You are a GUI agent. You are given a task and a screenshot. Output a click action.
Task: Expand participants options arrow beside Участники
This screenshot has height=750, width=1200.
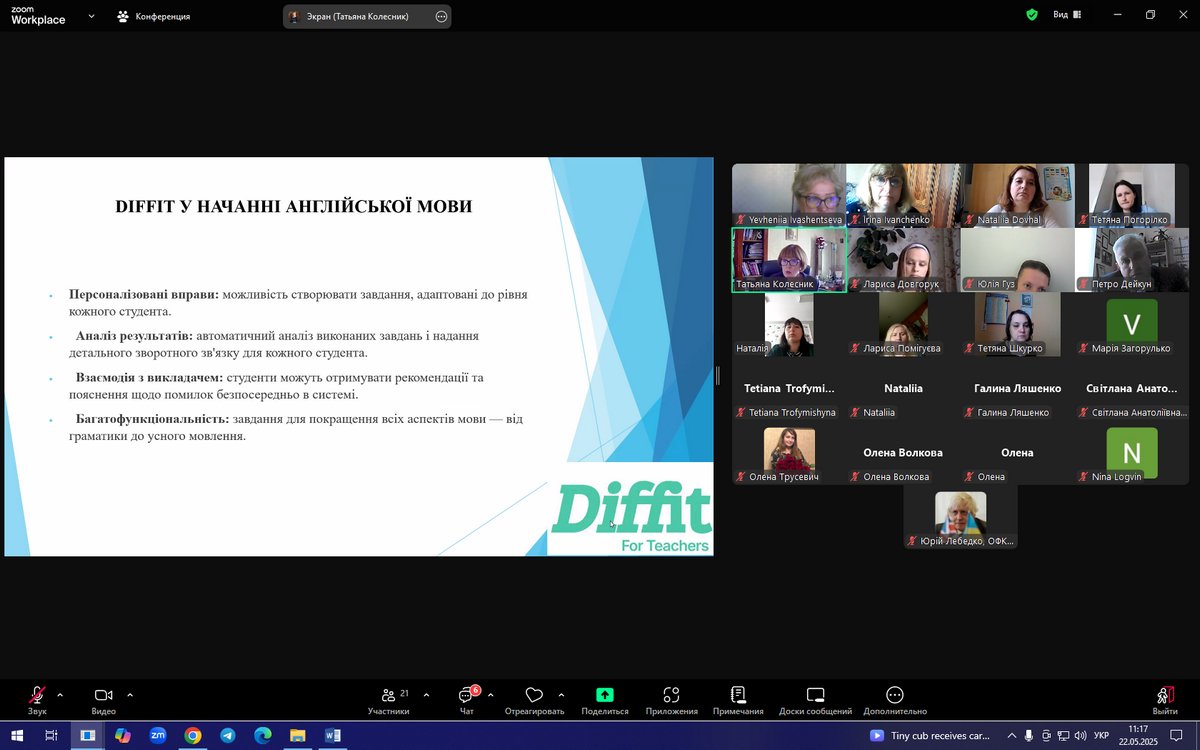(426, 695)
